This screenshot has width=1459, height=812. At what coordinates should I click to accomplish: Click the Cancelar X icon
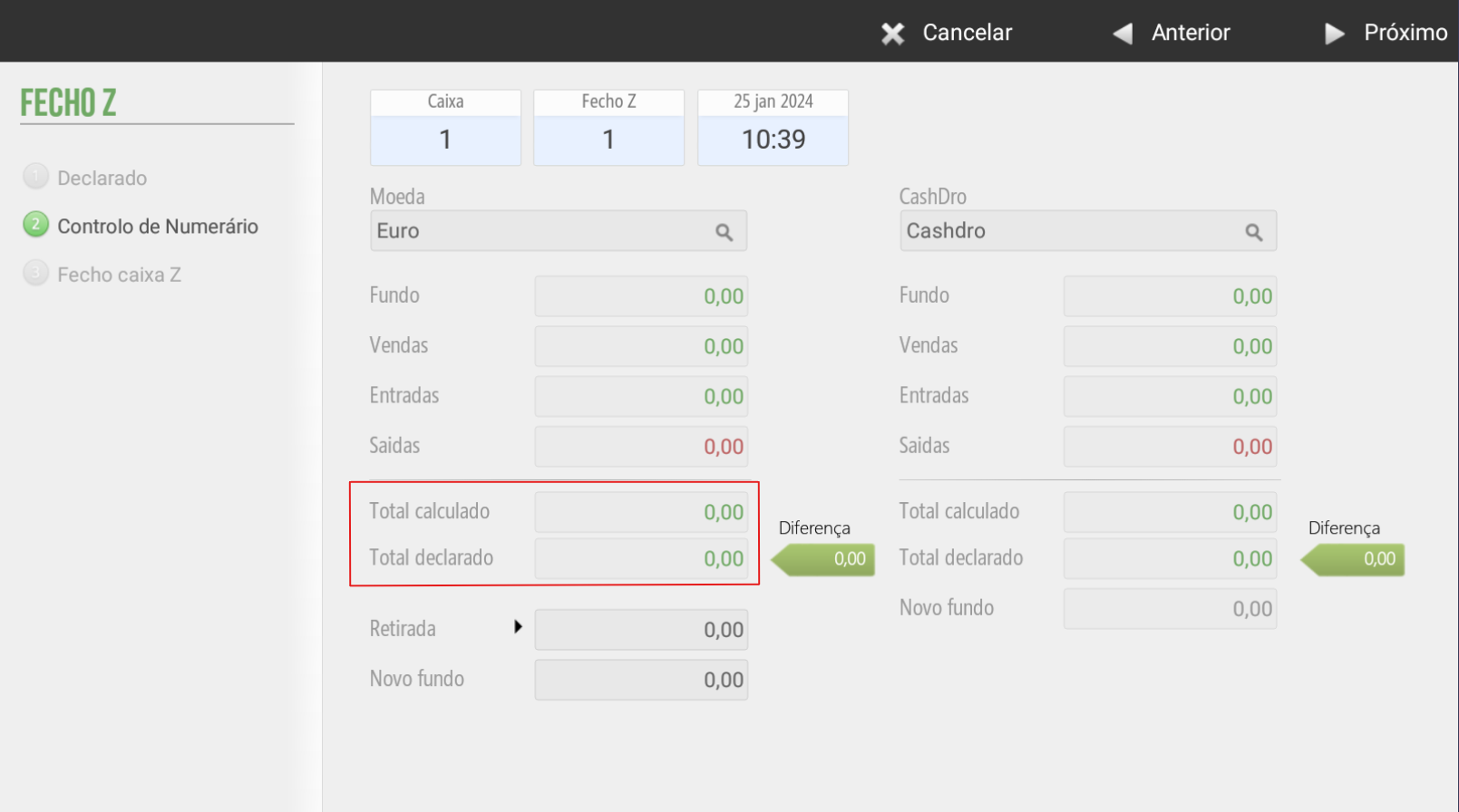coord(893,34)
